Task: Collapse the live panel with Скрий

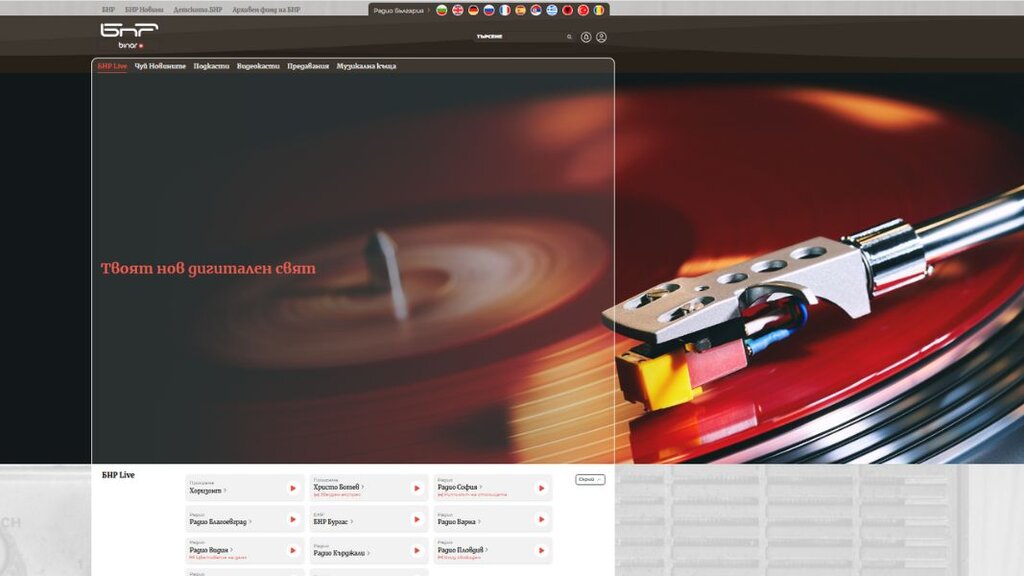Action: pyautogui.click(x=589, y=480)
